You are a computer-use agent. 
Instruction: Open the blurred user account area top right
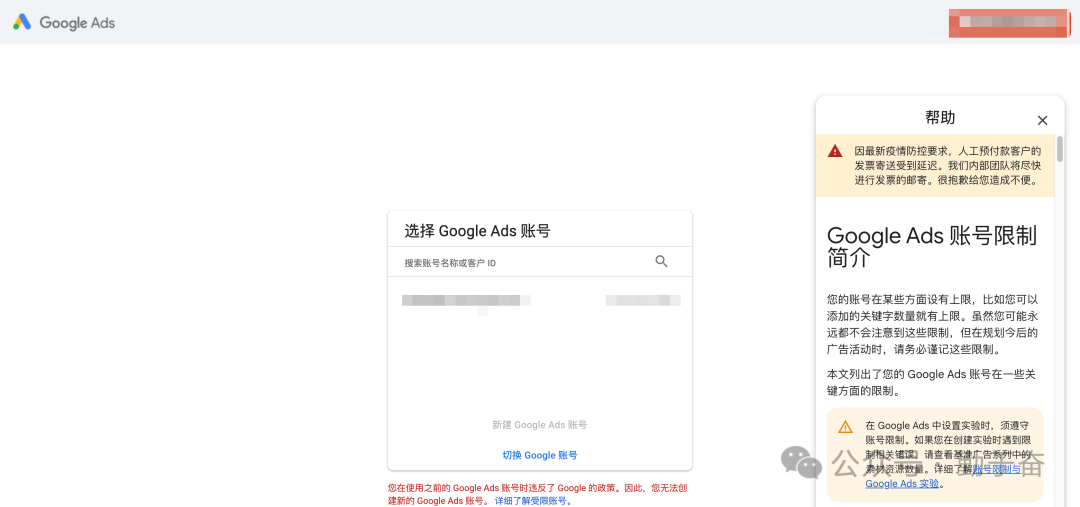pyautogui.click(x=1008, y=23)
